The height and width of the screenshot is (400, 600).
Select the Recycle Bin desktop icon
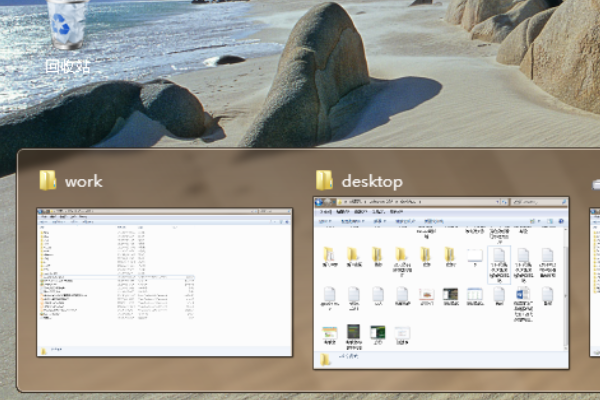(67, 24)
